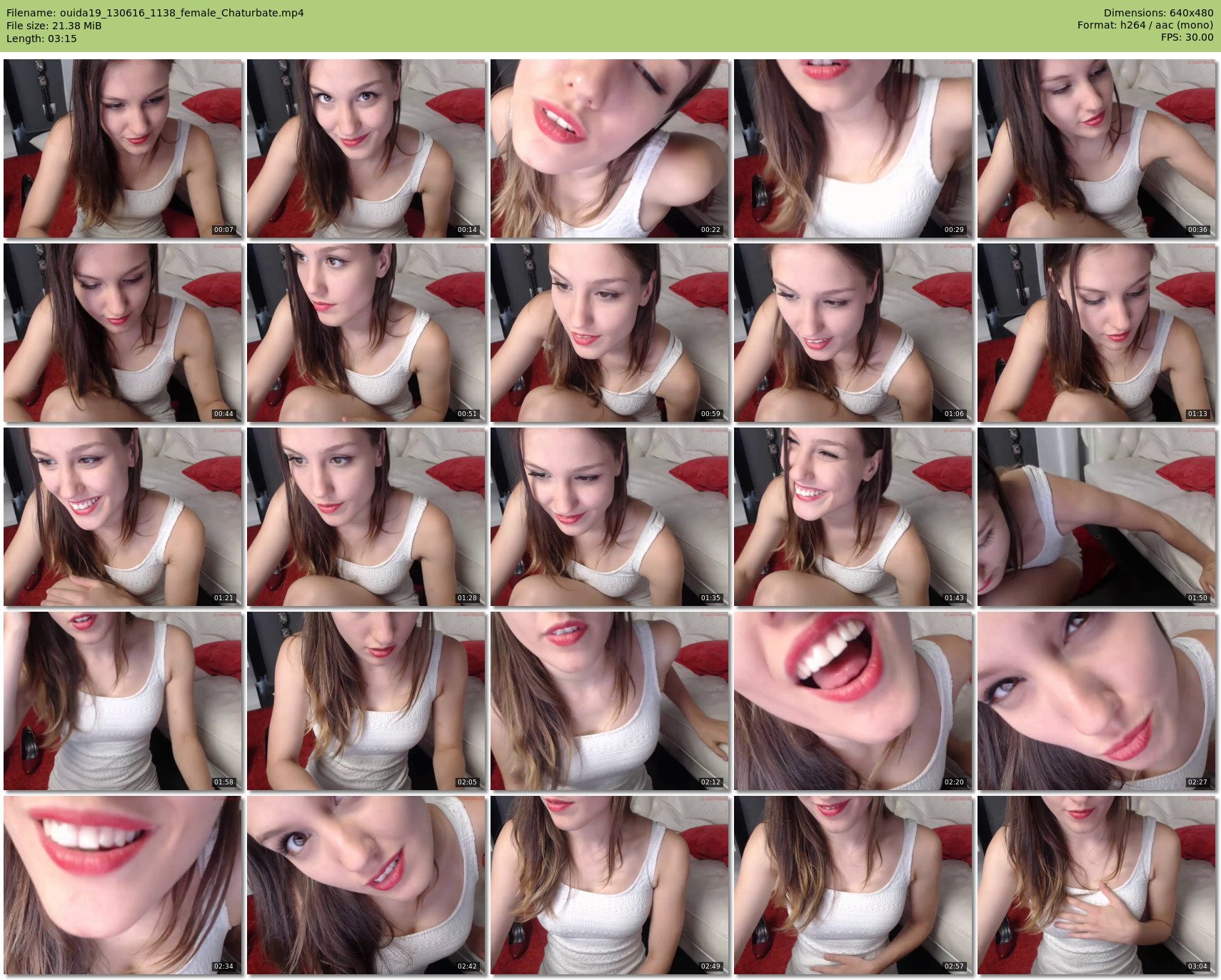Screen dimensions: 1221x980
Task: Open the thumbnail stamped 03:04
Action: 1097,885
